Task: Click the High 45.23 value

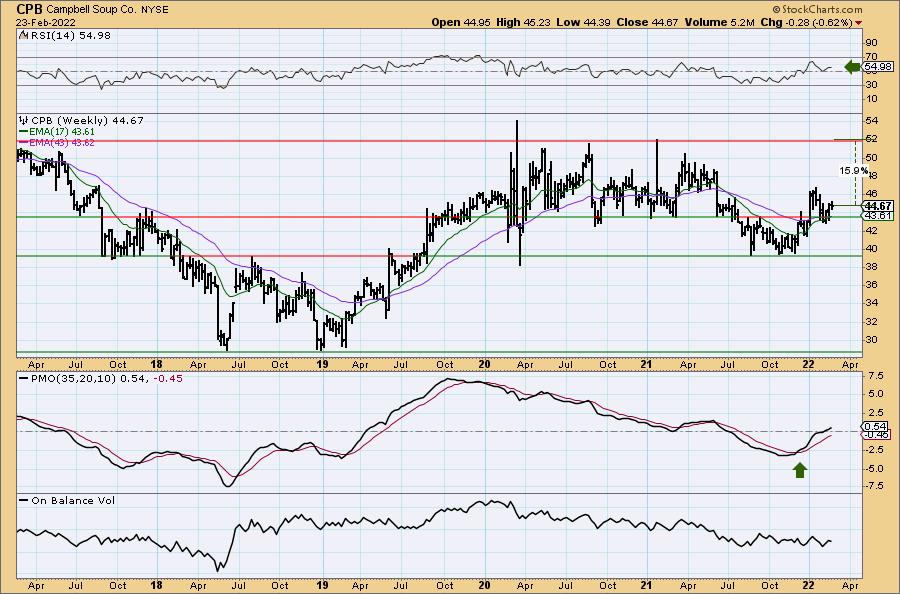Action: (x=523, y=22)
